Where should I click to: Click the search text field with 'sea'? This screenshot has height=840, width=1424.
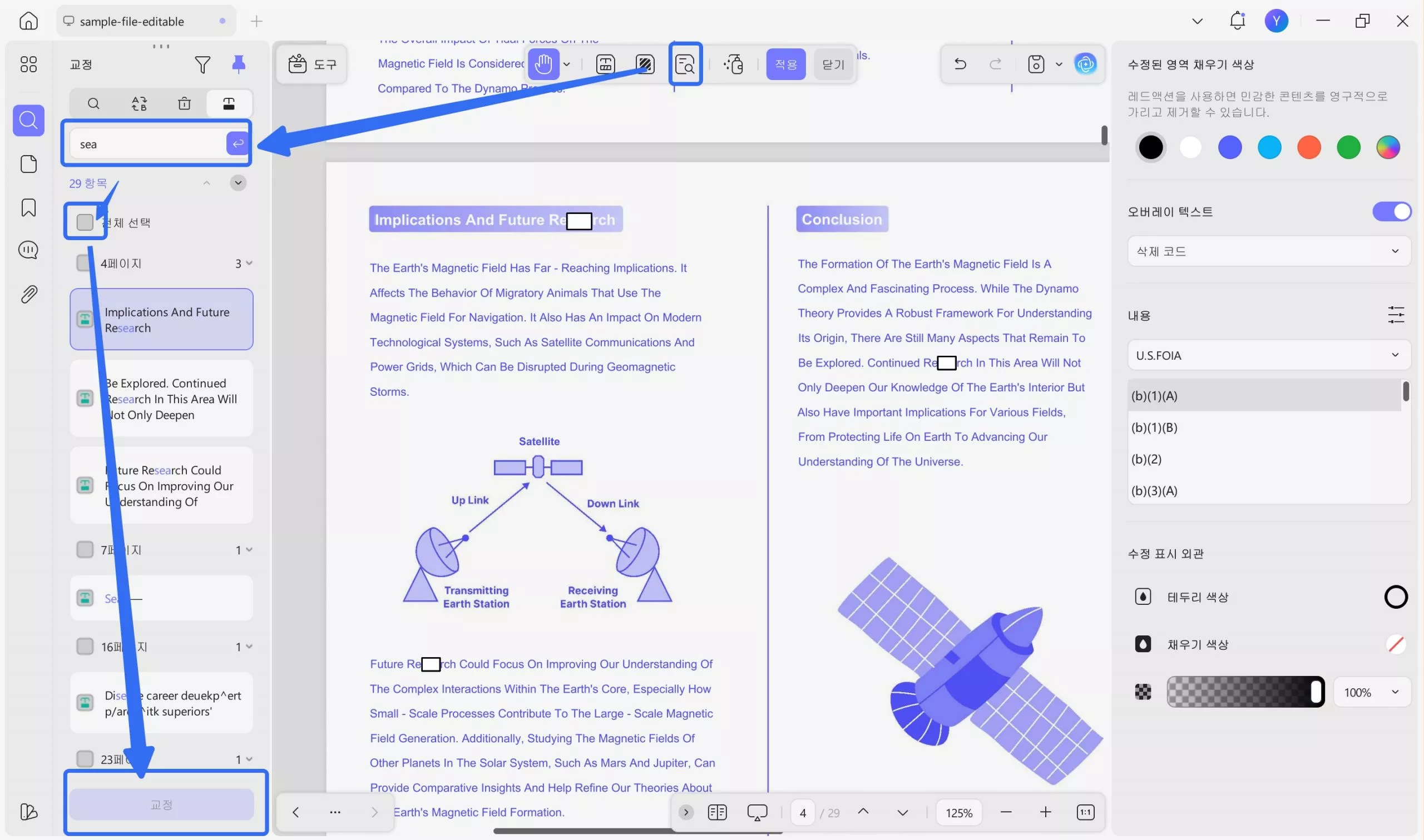[x=147, y=144]
